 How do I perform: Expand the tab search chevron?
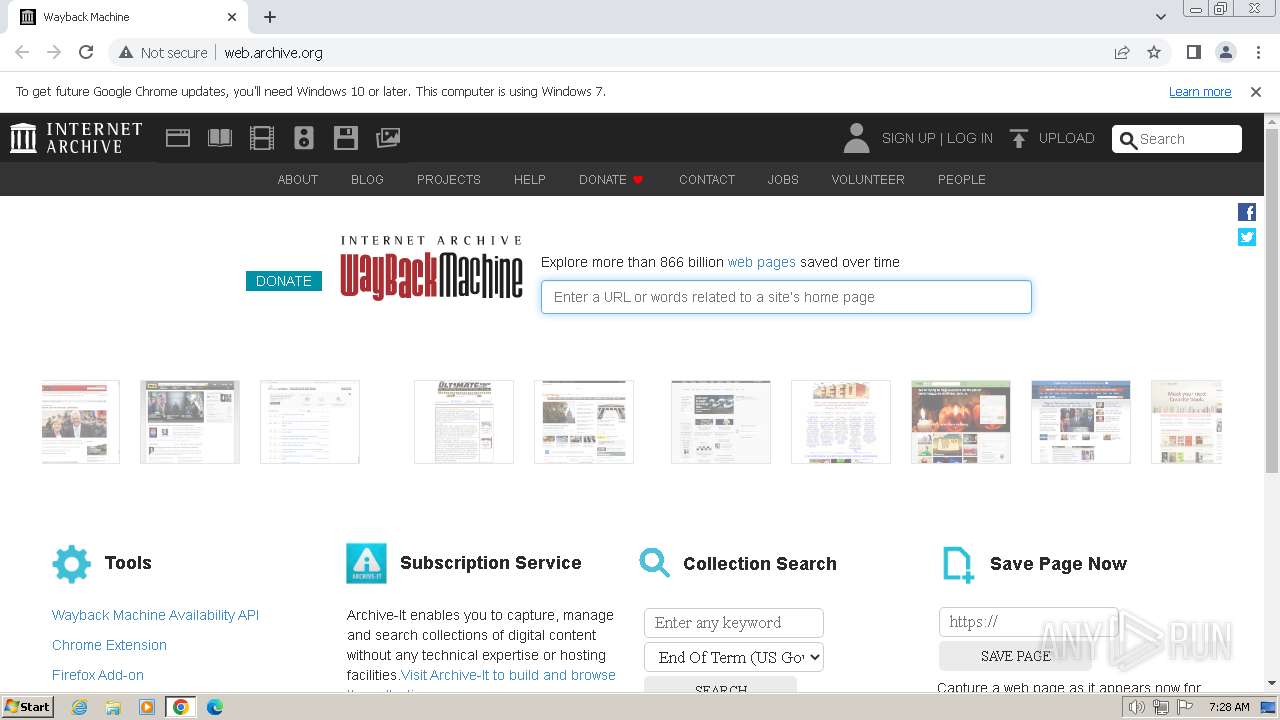point(1160,17)
